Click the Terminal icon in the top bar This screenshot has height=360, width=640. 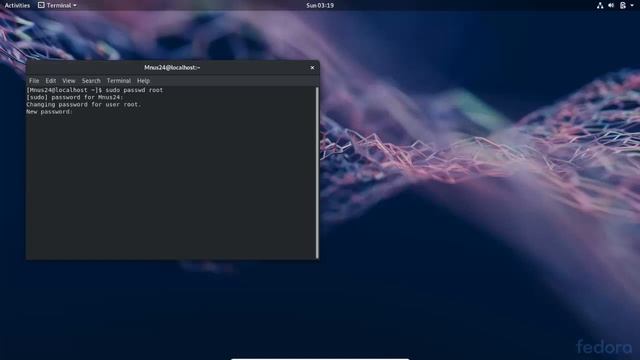tap(41, 5)
